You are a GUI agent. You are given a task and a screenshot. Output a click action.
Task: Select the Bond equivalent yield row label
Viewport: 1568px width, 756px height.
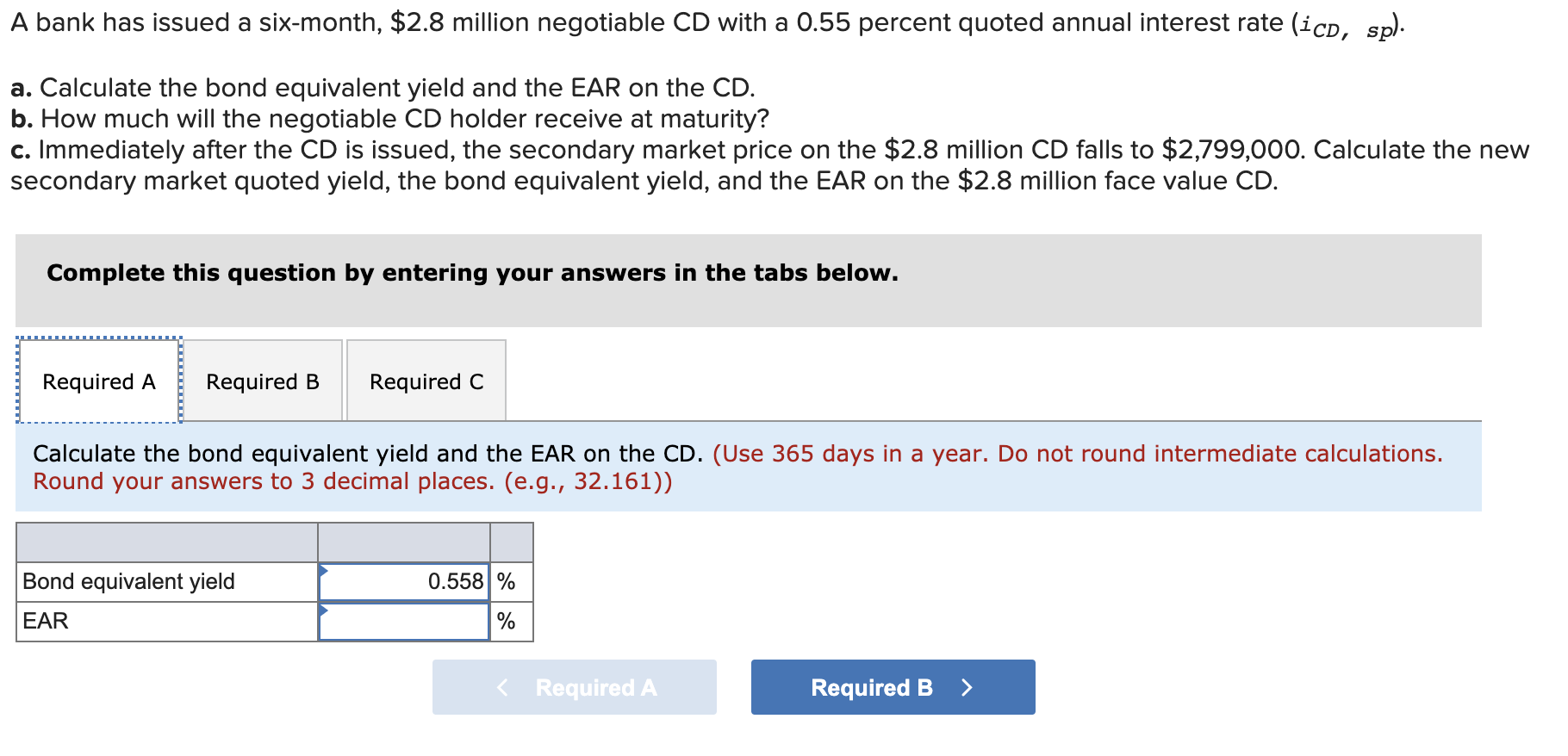click(x=128, y=582)
